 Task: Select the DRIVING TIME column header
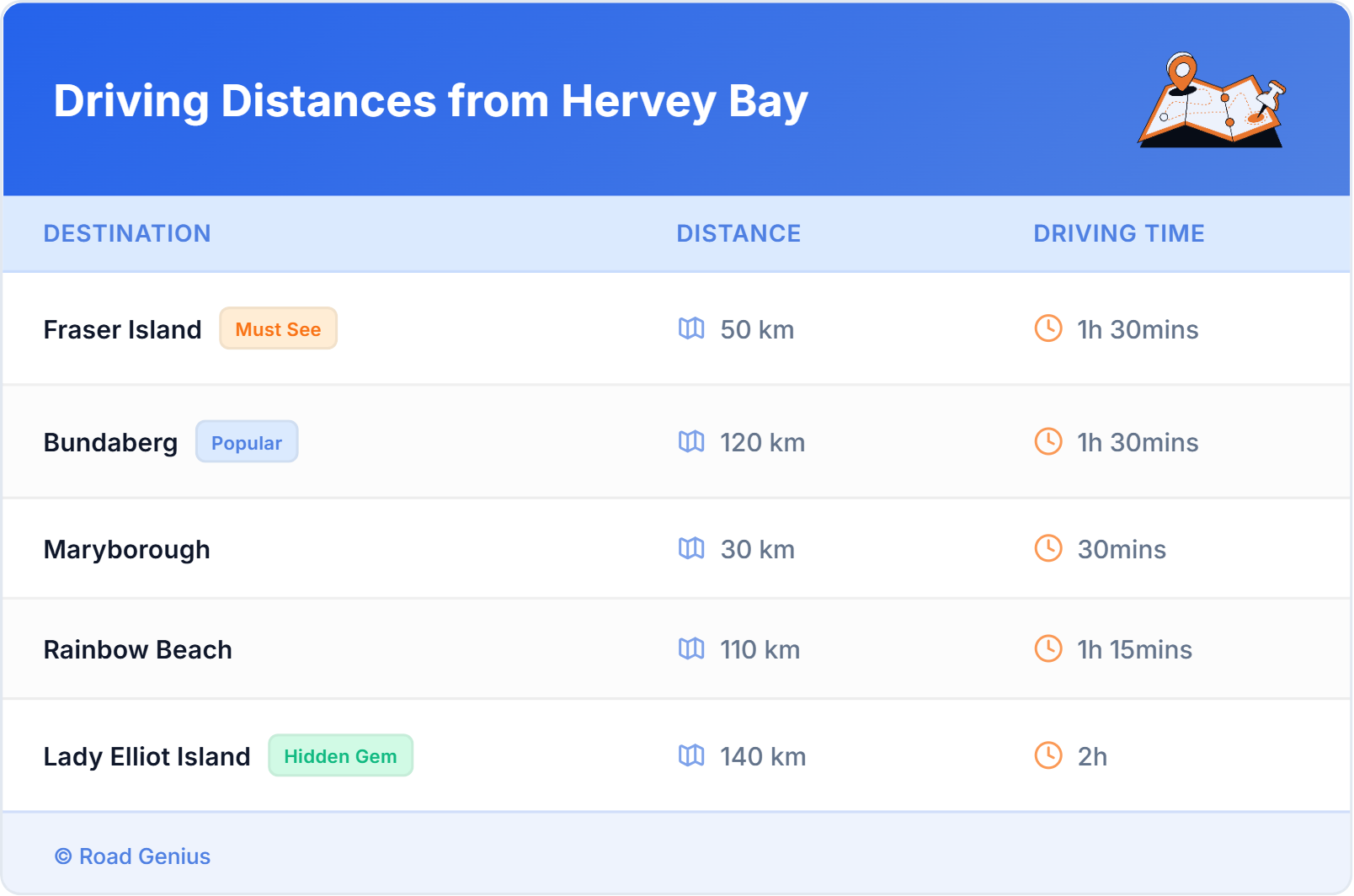coord(1119,233)
